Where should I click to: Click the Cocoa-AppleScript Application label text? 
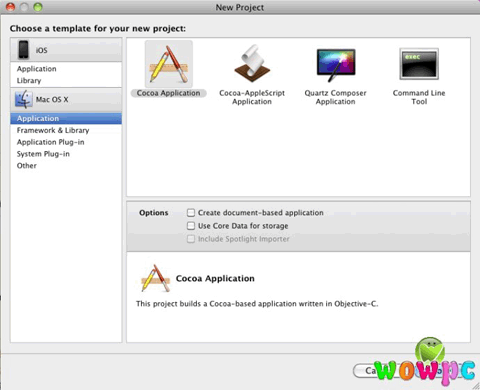[x=252, y=97]
